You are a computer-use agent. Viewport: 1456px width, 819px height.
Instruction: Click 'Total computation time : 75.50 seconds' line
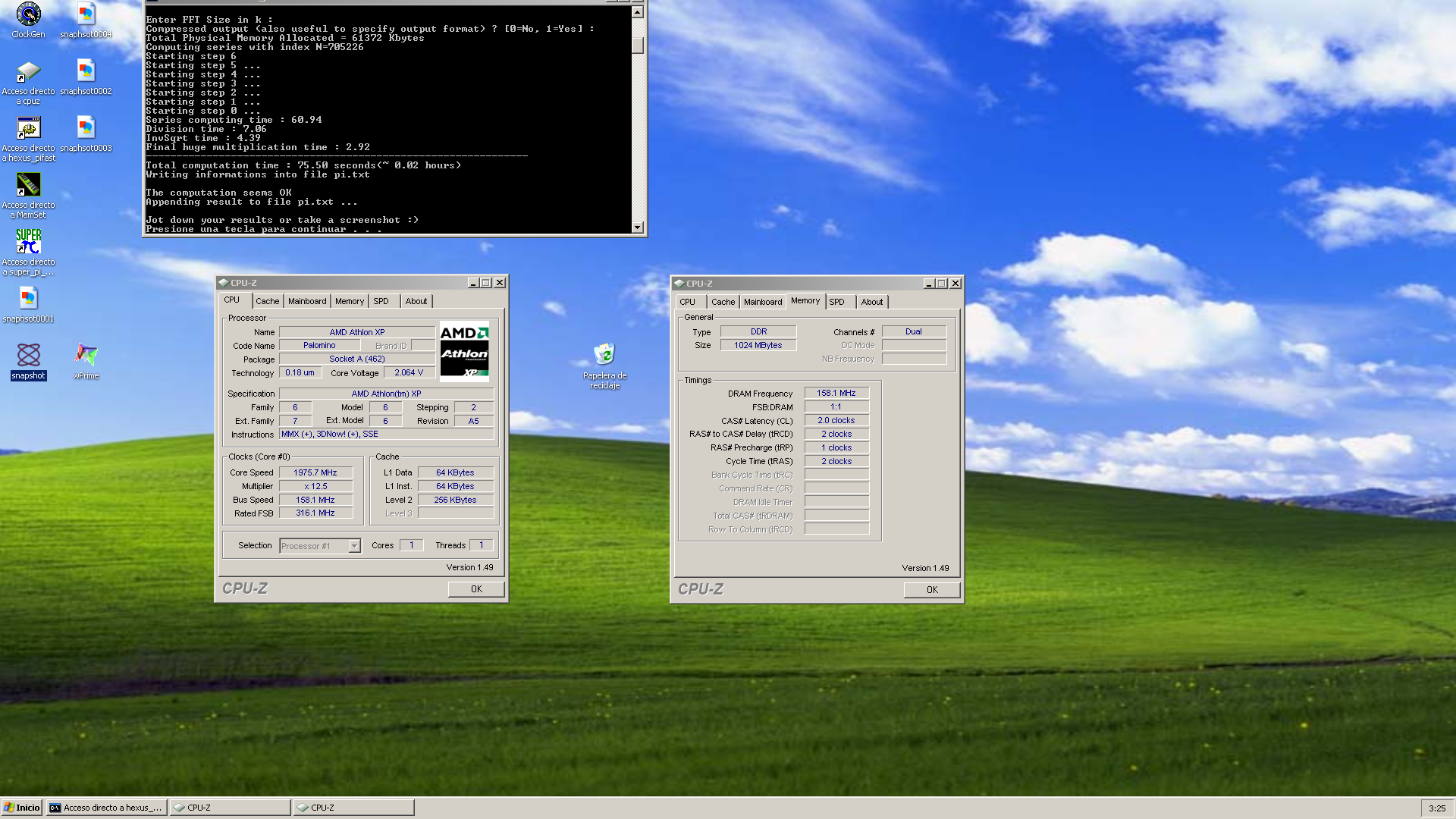303,165
